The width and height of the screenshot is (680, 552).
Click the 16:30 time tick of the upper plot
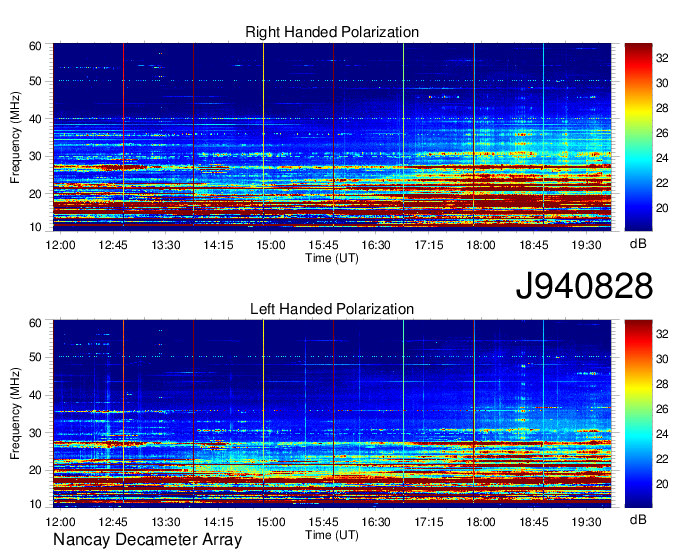pos(376,245)
